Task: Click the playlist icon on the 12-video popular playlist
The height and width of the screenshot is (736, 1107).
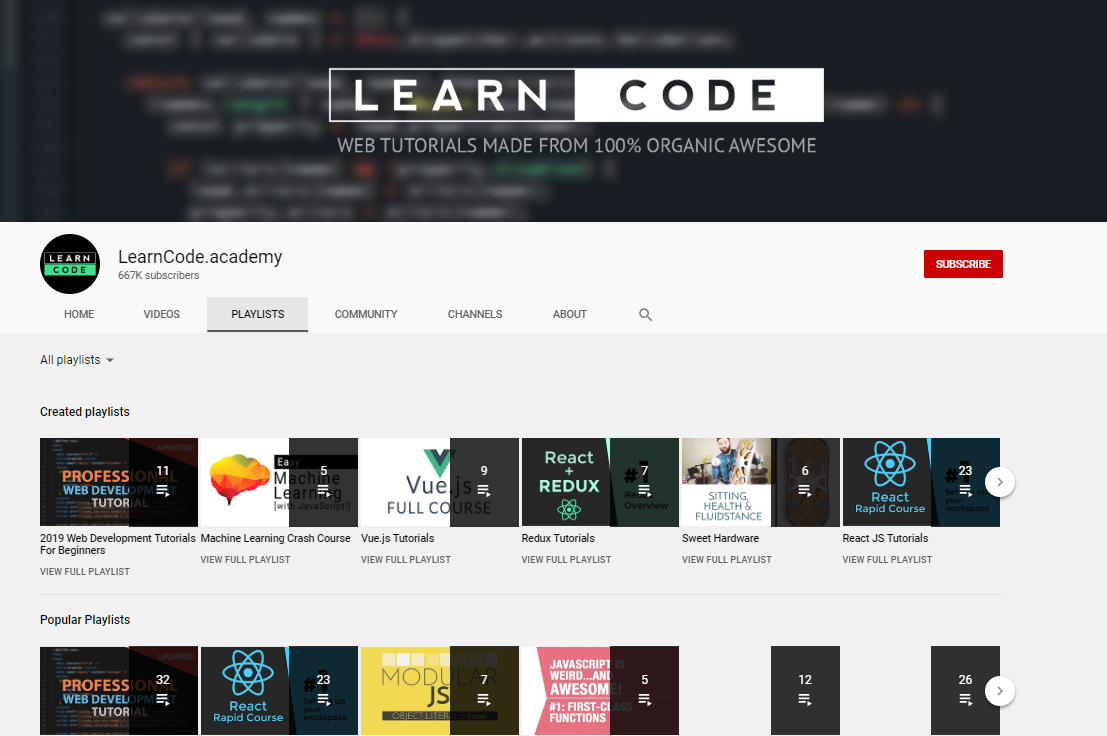Action: pos(805,699)
